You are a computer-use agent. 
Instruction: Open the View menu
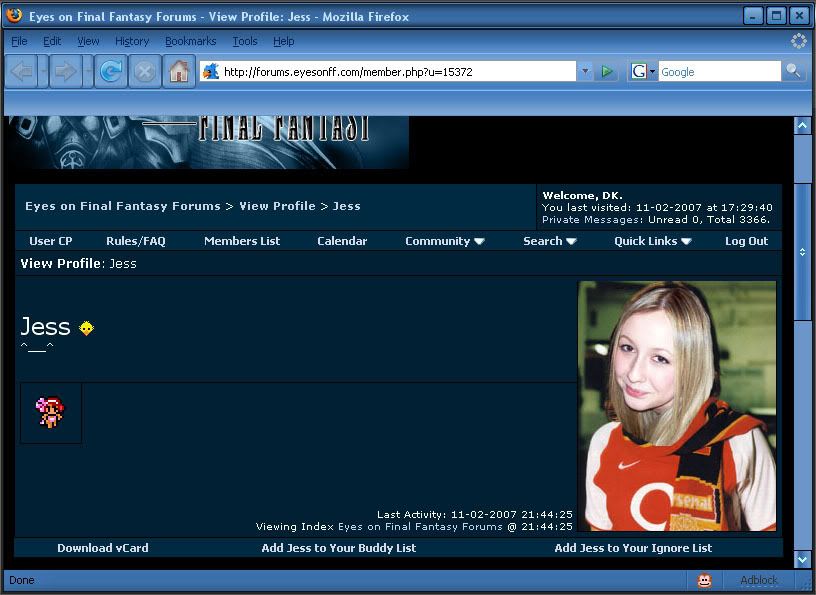[88, 41]
